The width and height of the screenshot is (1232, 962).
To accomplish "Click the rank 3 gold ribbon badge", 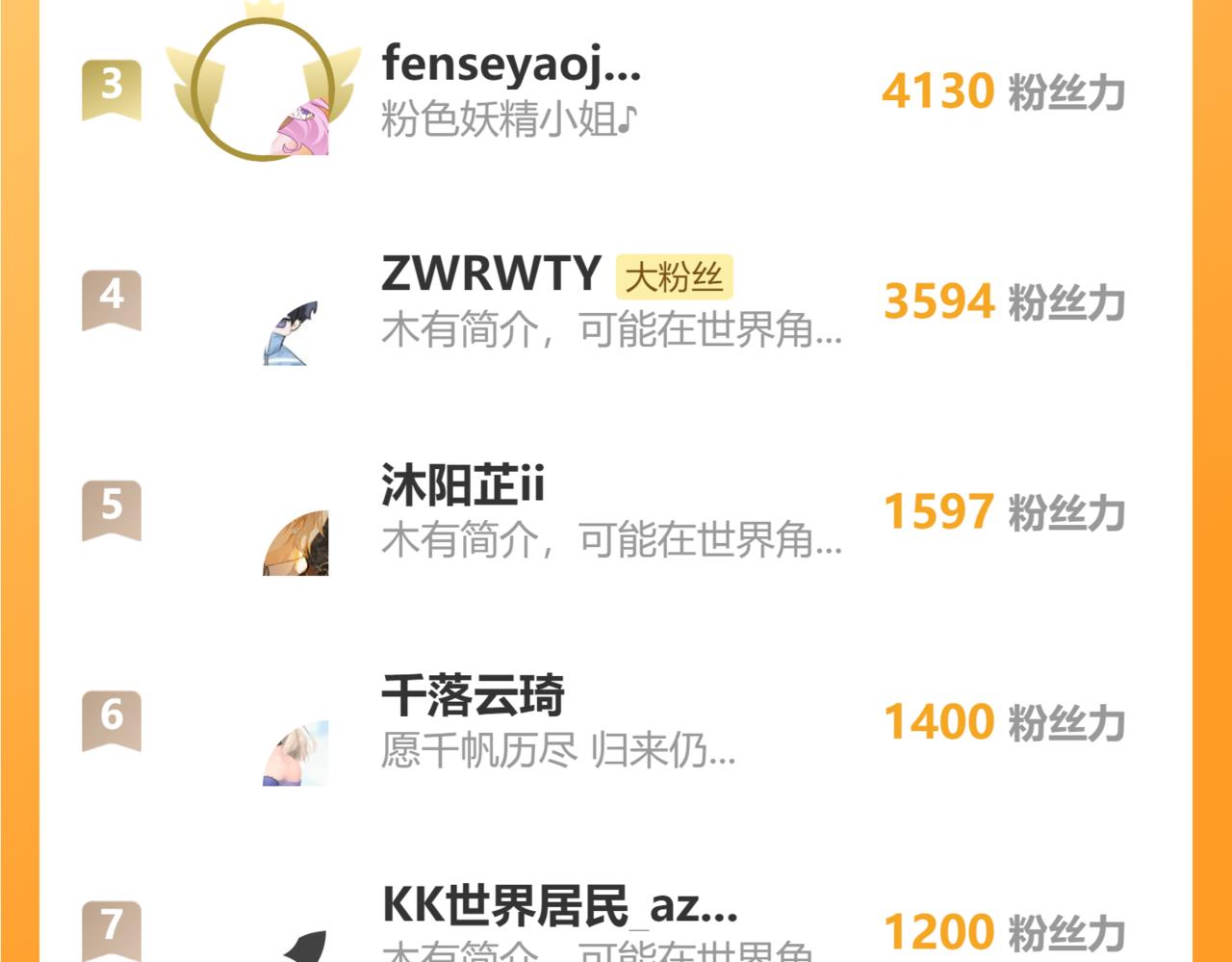I will [x=112, y=90].
